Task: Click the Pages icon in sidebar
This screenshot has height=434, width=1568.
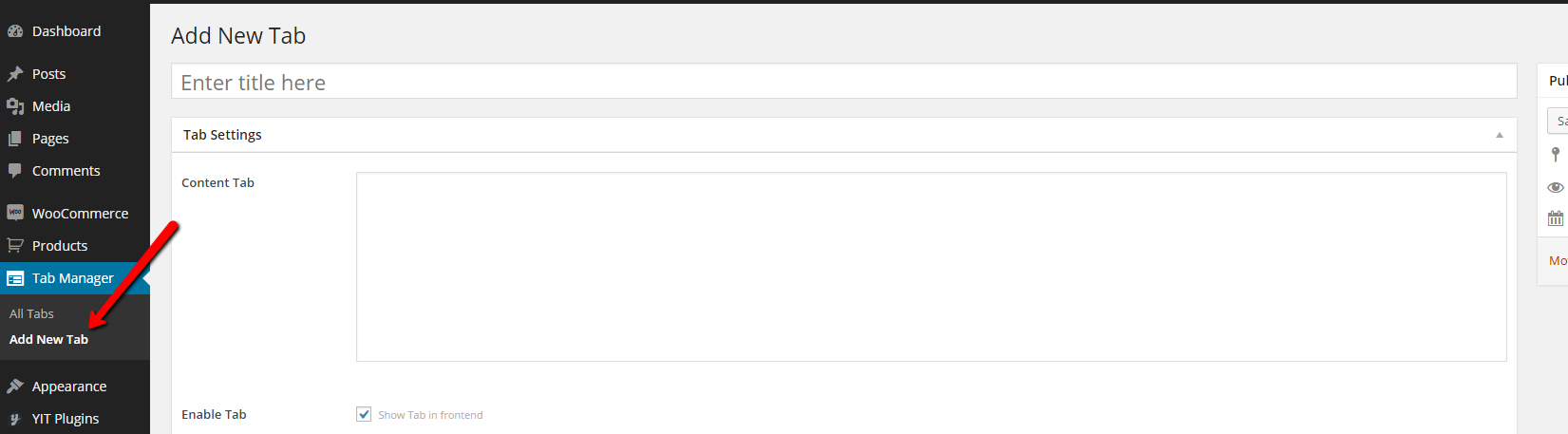Action: pyautogui.click(x=15, y=139)
